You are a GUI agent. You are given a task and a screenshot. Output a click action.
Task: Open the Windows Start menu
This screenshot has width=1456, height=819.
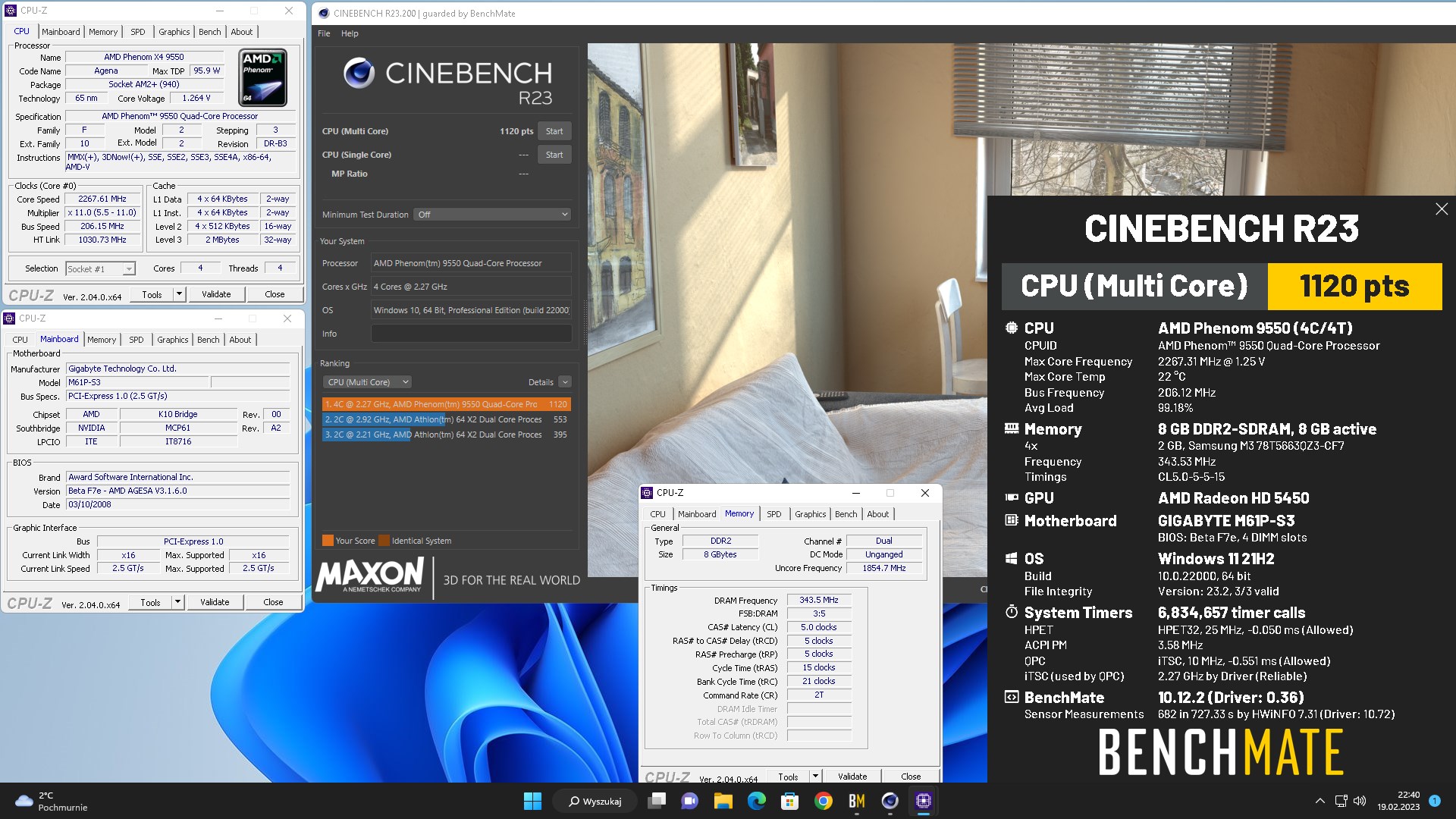click(532, 801)
